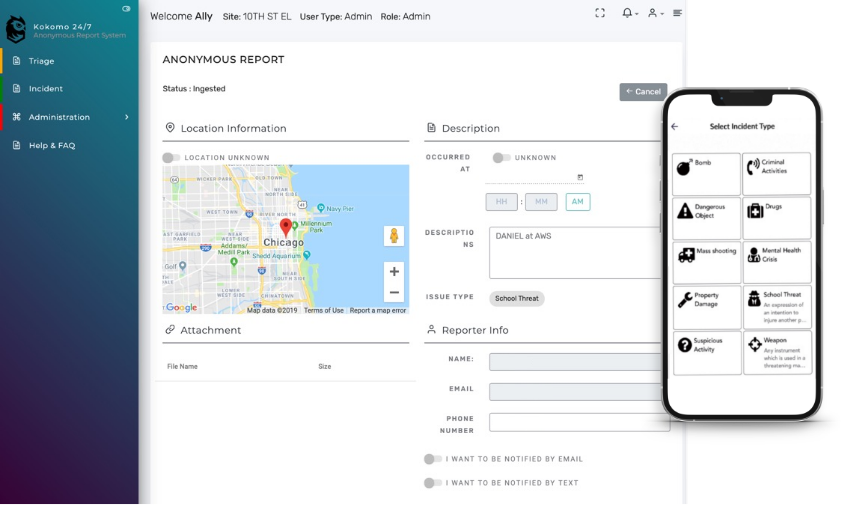Select Weapon incident type on phone
854x505 pixels.
pyautogui.click(x=777, y=352)
